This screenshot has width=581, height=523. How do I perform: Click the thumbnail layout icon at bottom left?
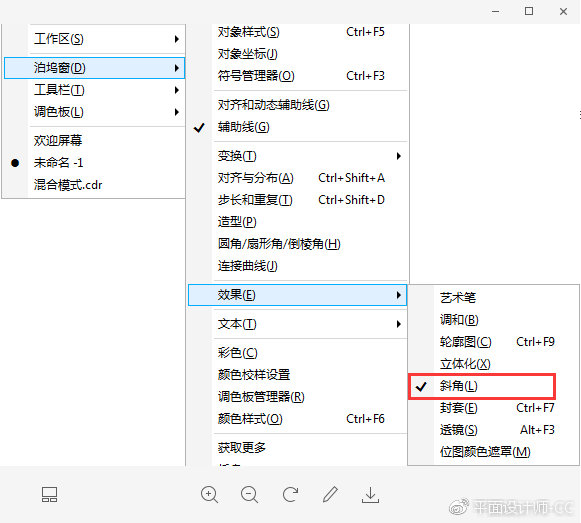(x=49, y=494)
